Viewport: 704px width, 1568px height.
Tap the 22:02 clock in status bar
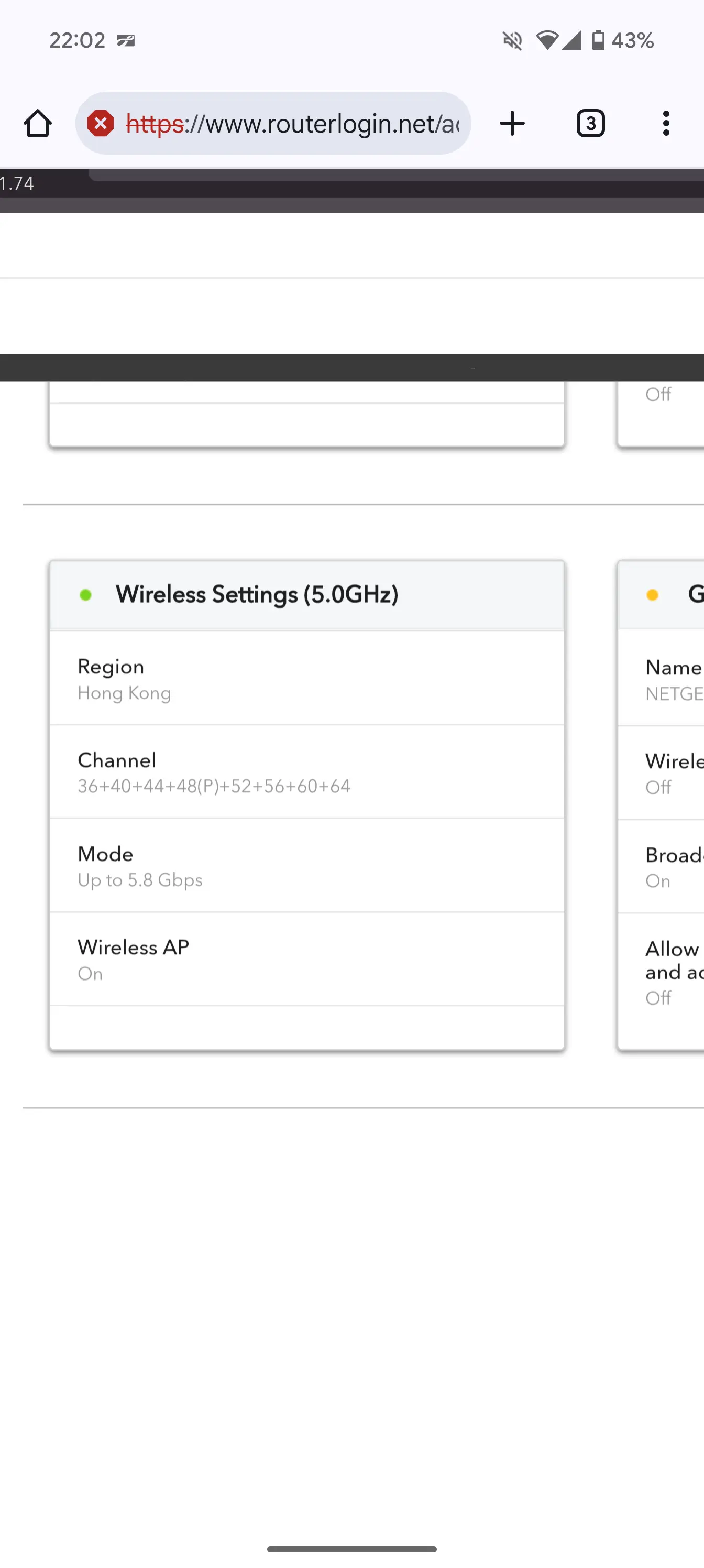coord(78,40)
